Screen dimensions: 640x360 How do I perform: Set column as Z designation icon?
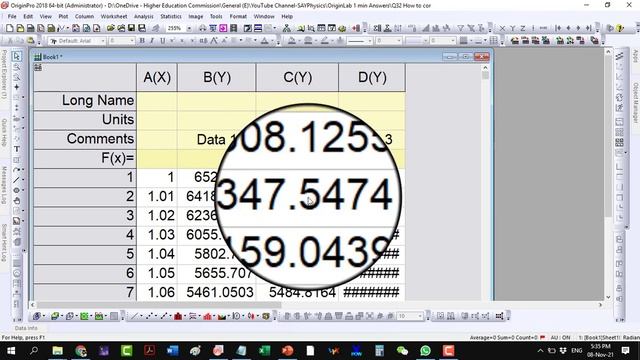point(522,28)
